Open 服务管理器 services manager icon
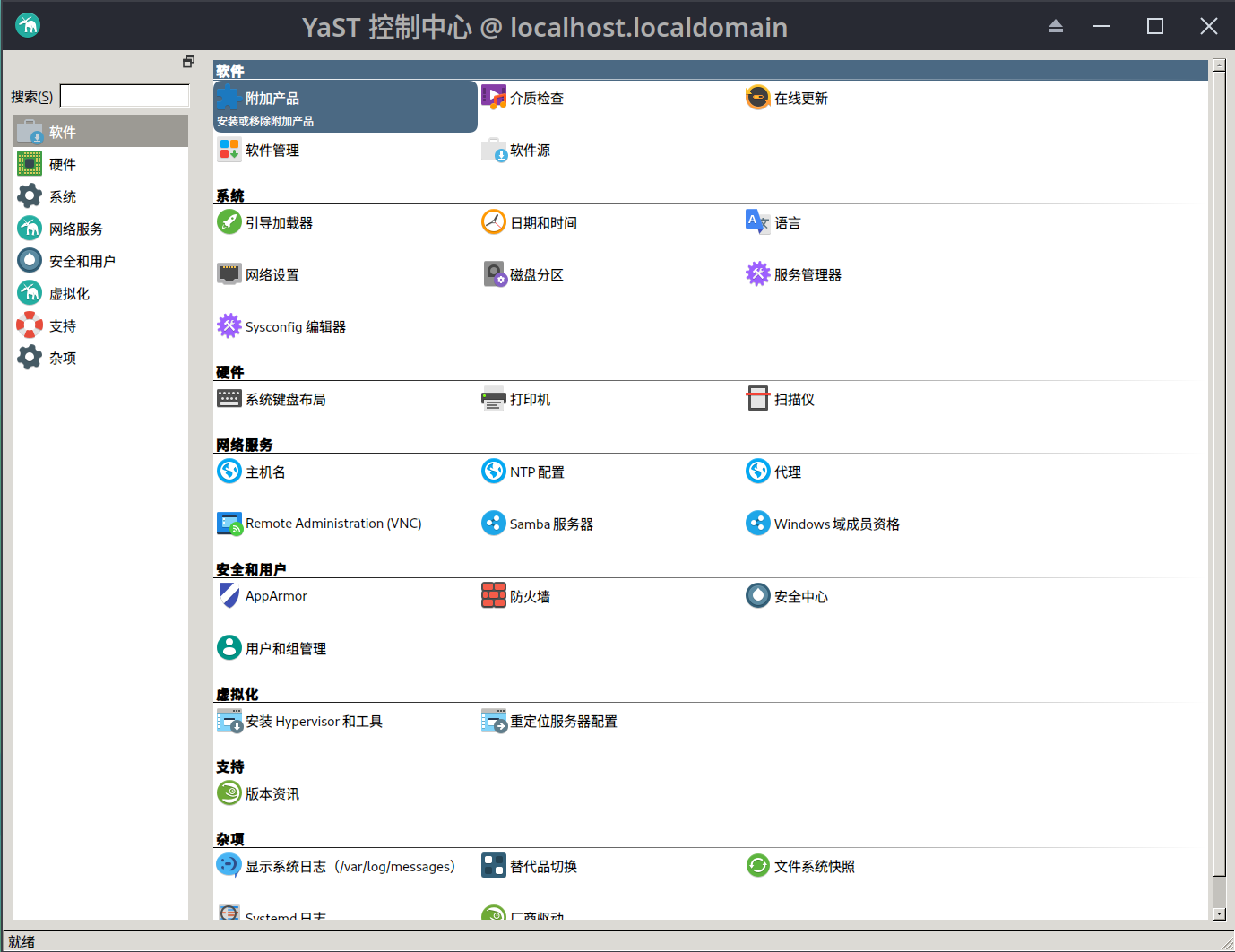The height and width of the screenshot is (952, 1235). pyautogui.click(x=758, y=273)
